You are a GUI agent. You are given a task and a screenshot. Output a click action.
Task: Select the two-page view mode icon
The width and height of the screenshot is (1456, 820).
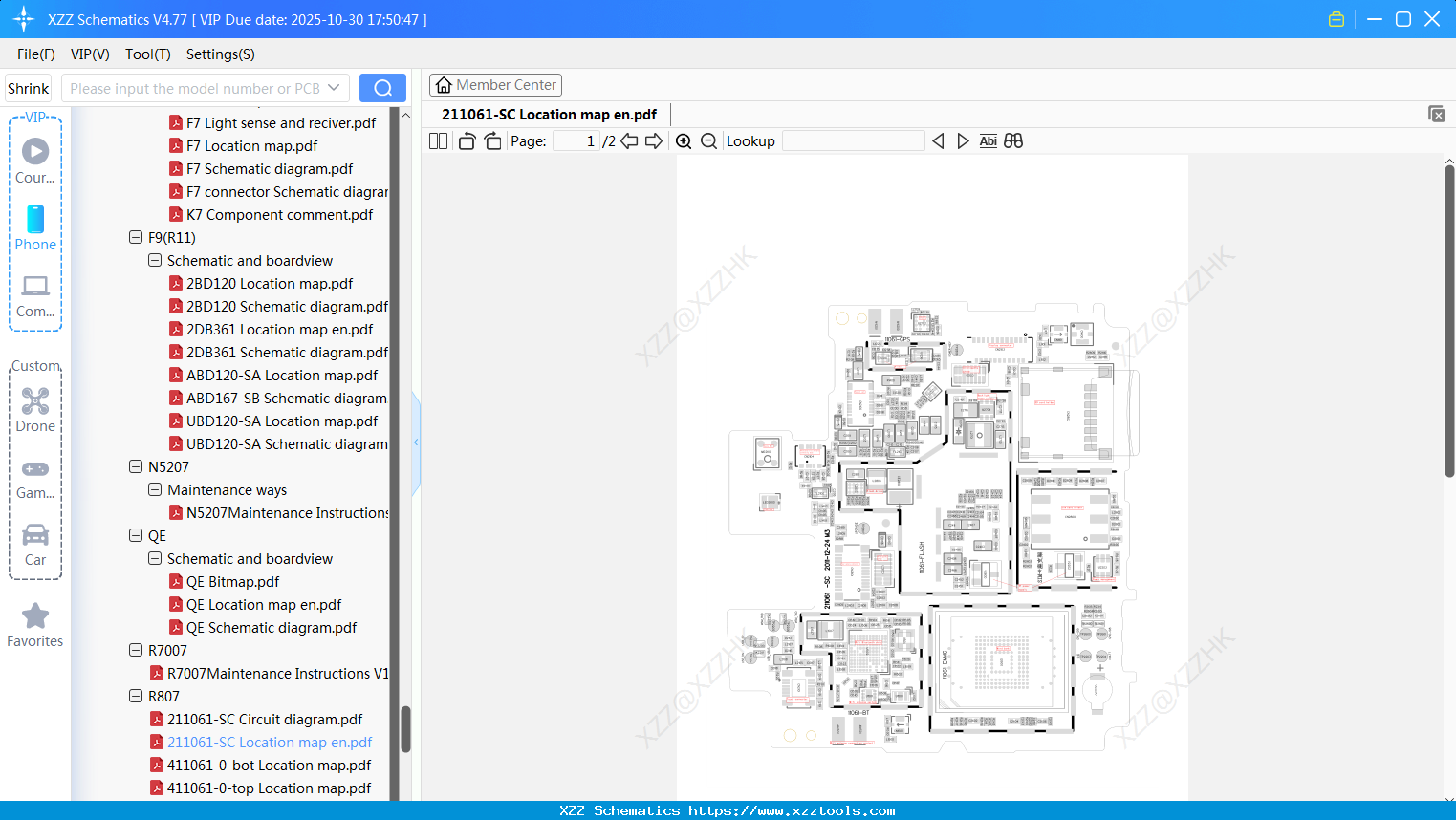point(437,140)
